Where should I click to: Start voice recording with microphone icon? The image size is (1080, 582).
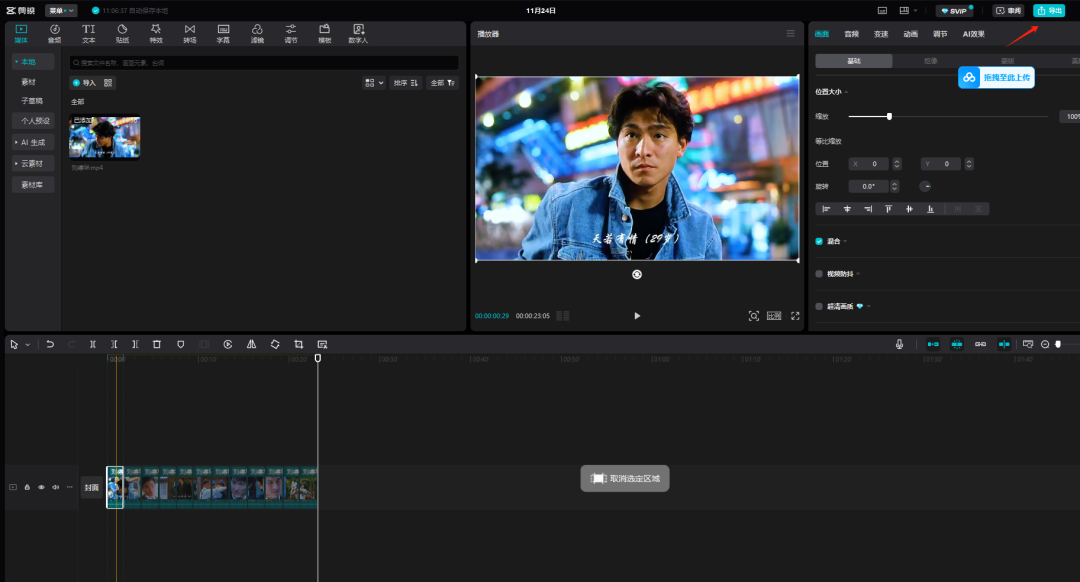click(x=900, y=344)
